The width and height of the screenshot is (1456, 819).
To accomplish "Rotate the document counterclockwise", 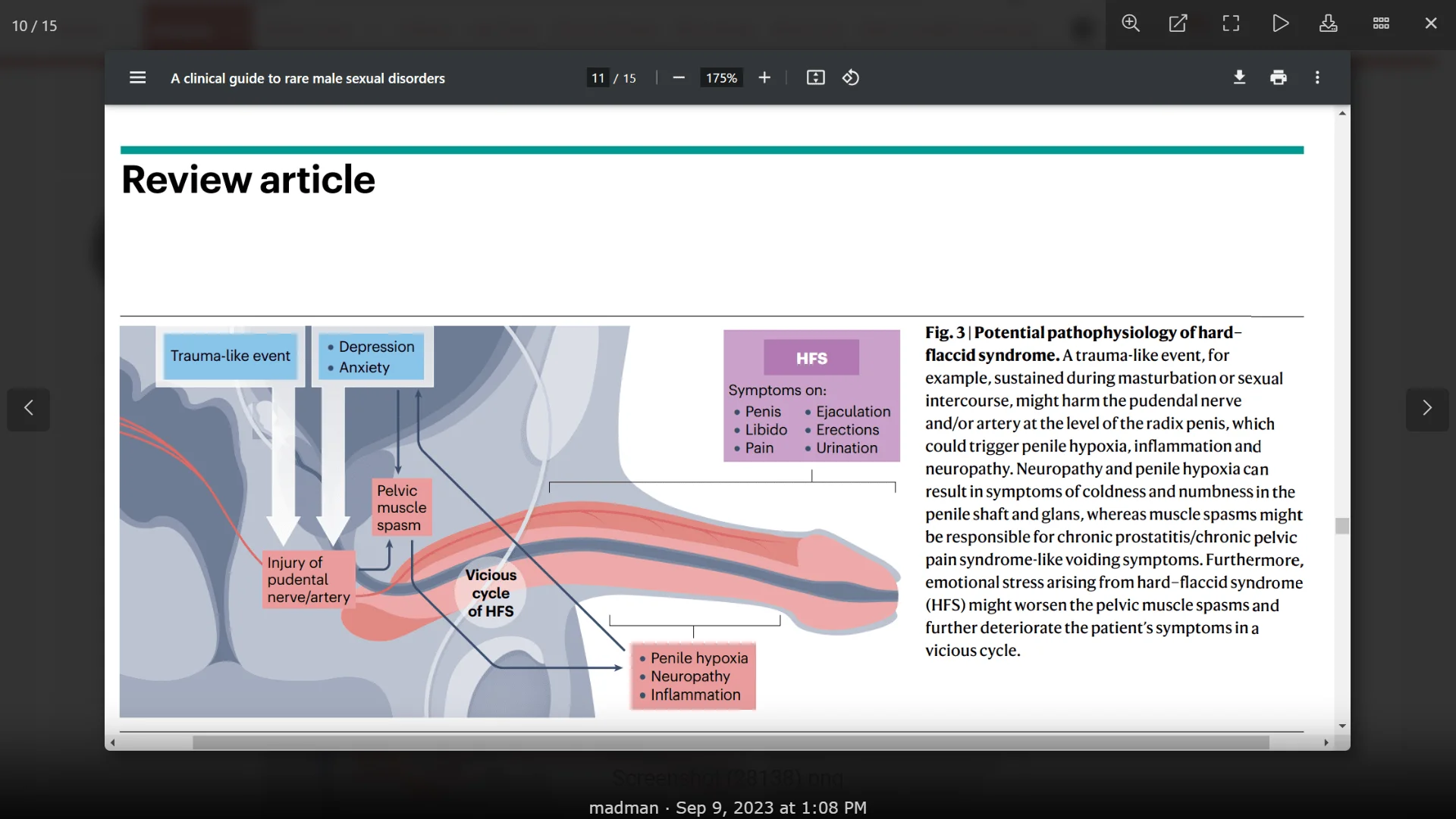I will 851,77.
